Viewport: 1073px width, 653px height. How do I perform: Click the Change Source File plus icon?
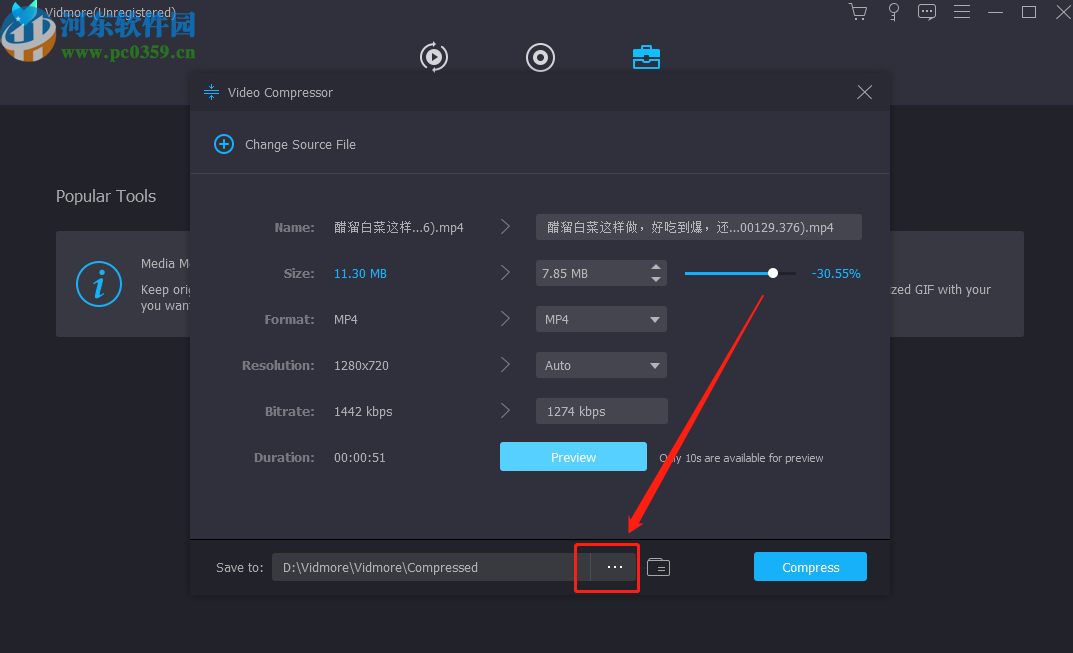click(224, 144)
